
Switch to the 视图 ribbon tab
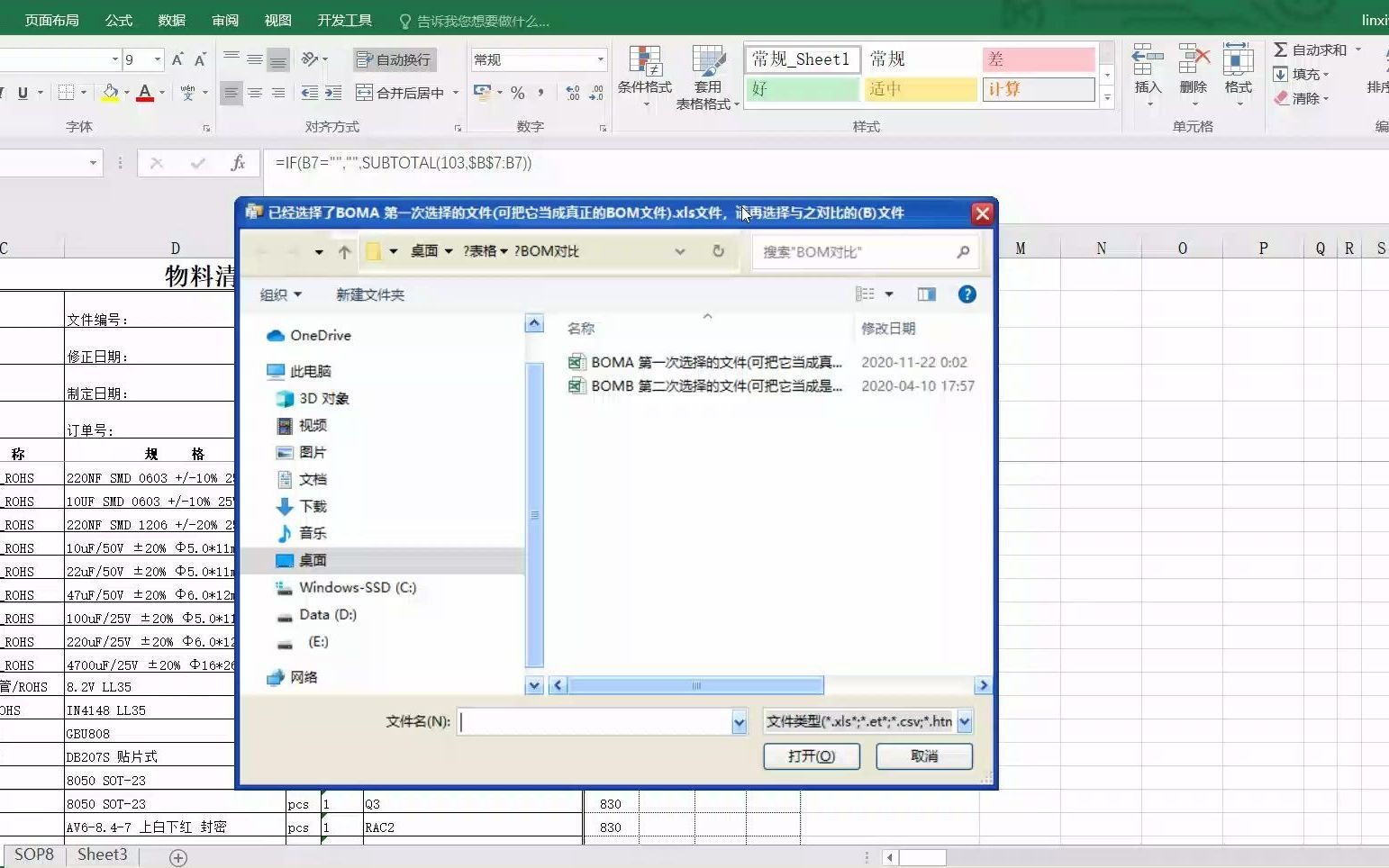pyautogui.click(x=277, y=20)
